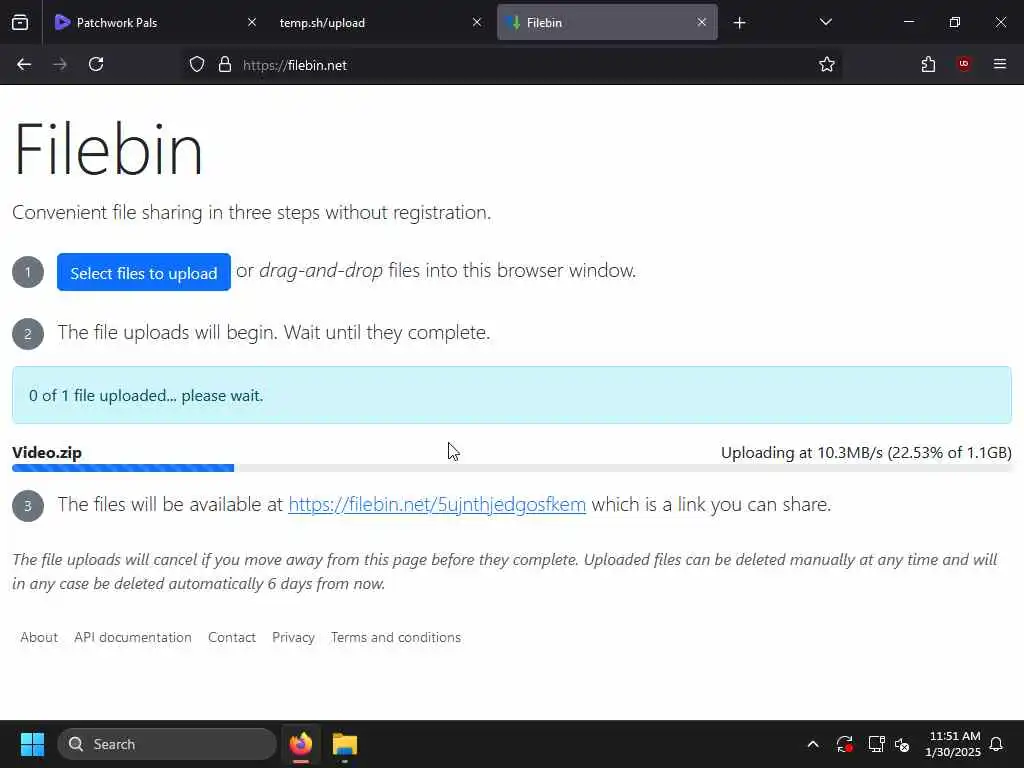Open the Extensions puzzle icon
1024x768 pixels.
[x=928, y=65]
